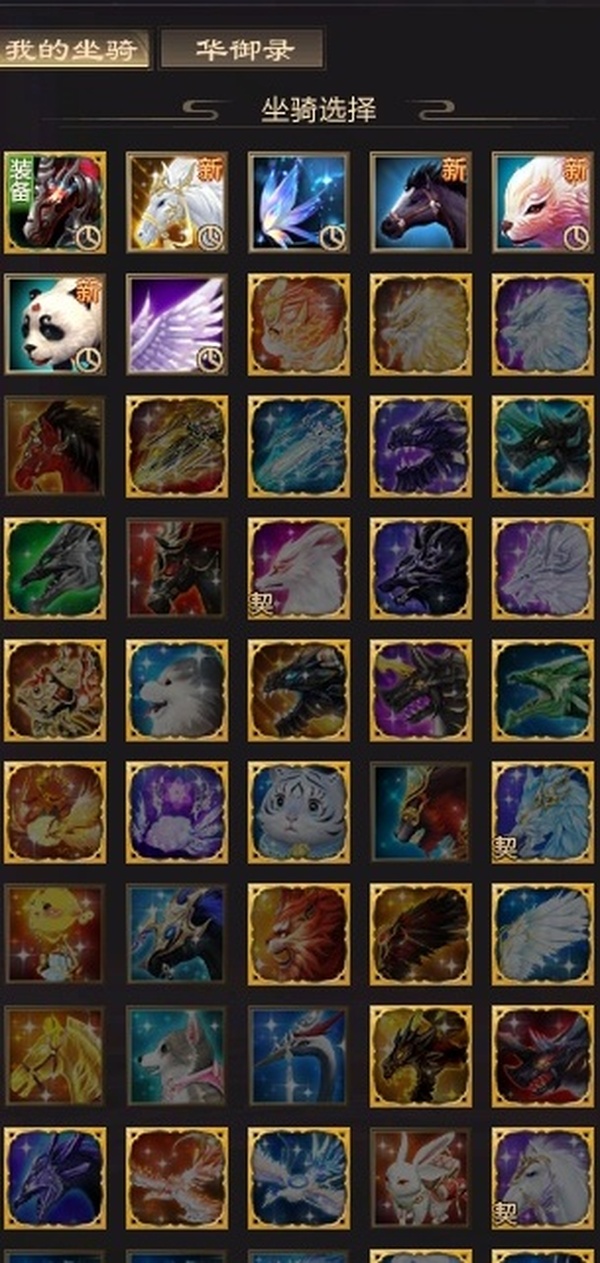Viewport: 600px width, 1263px height.
Task: Select the white golden-armored horse mount
Action: tap(177, 202)
